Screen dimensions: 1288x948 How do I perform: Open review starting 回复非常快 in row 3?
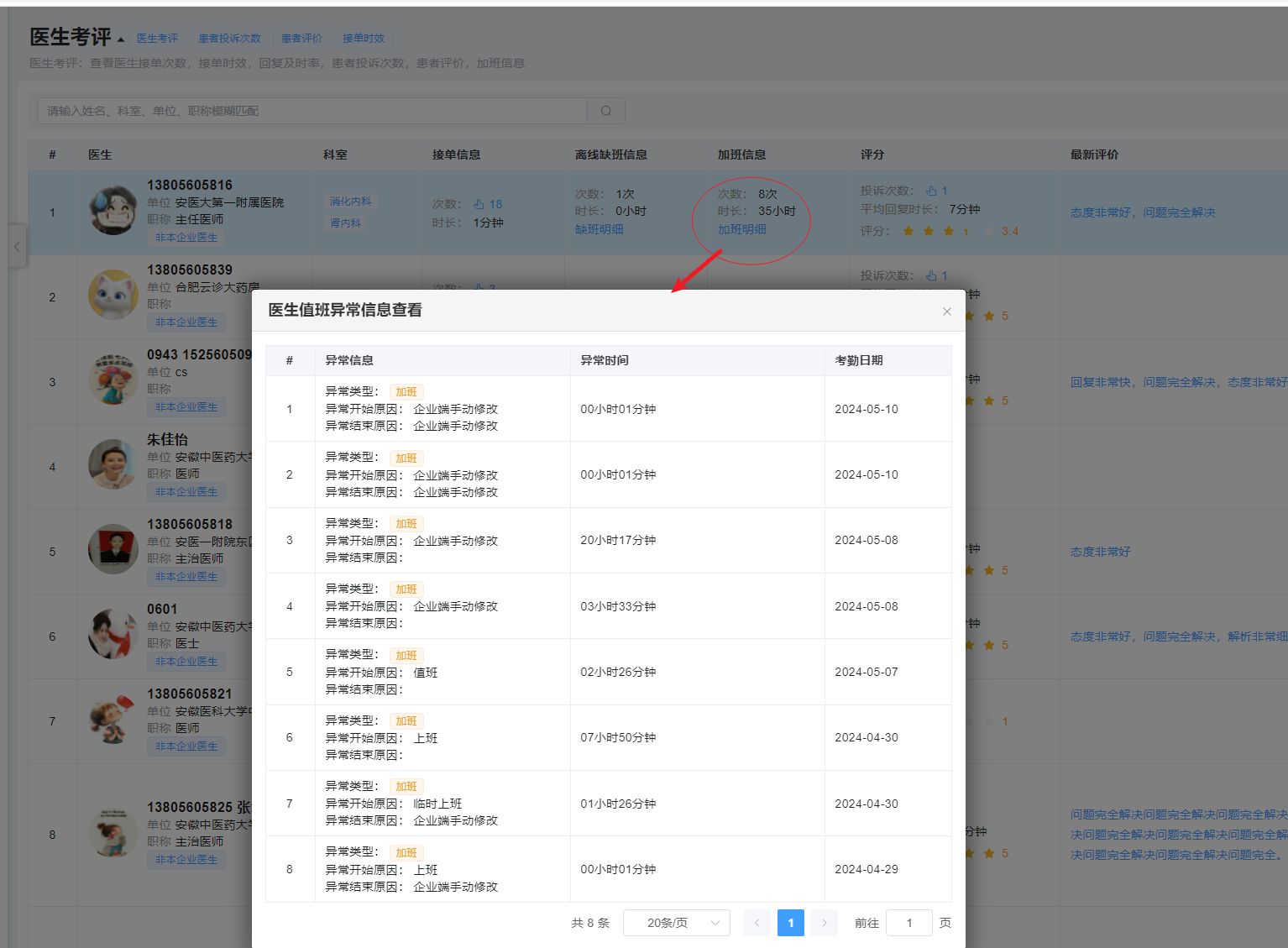[1179, 382]
